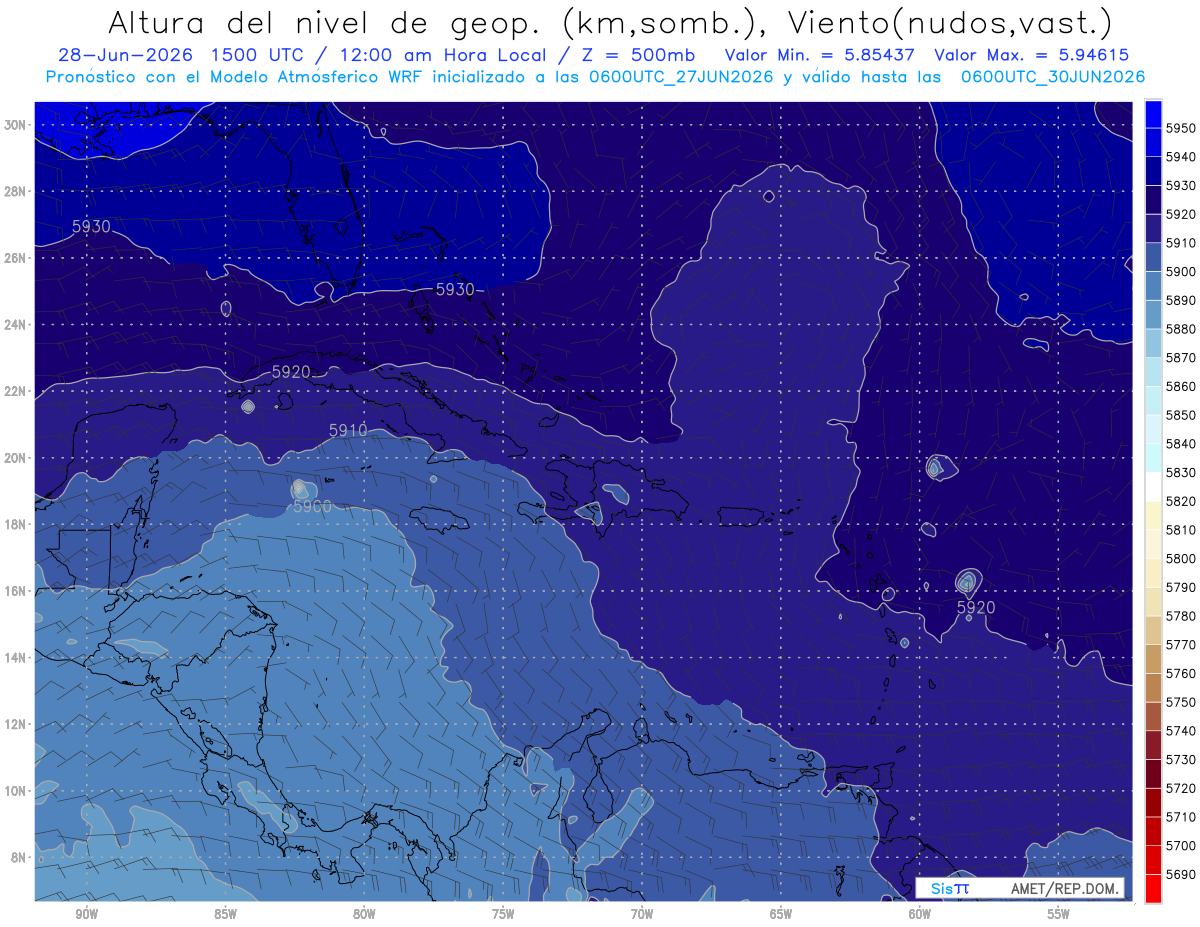Click the 5880 label on the color scale
Viewport: 1200px width, 927px height.
coord(1181,329)
